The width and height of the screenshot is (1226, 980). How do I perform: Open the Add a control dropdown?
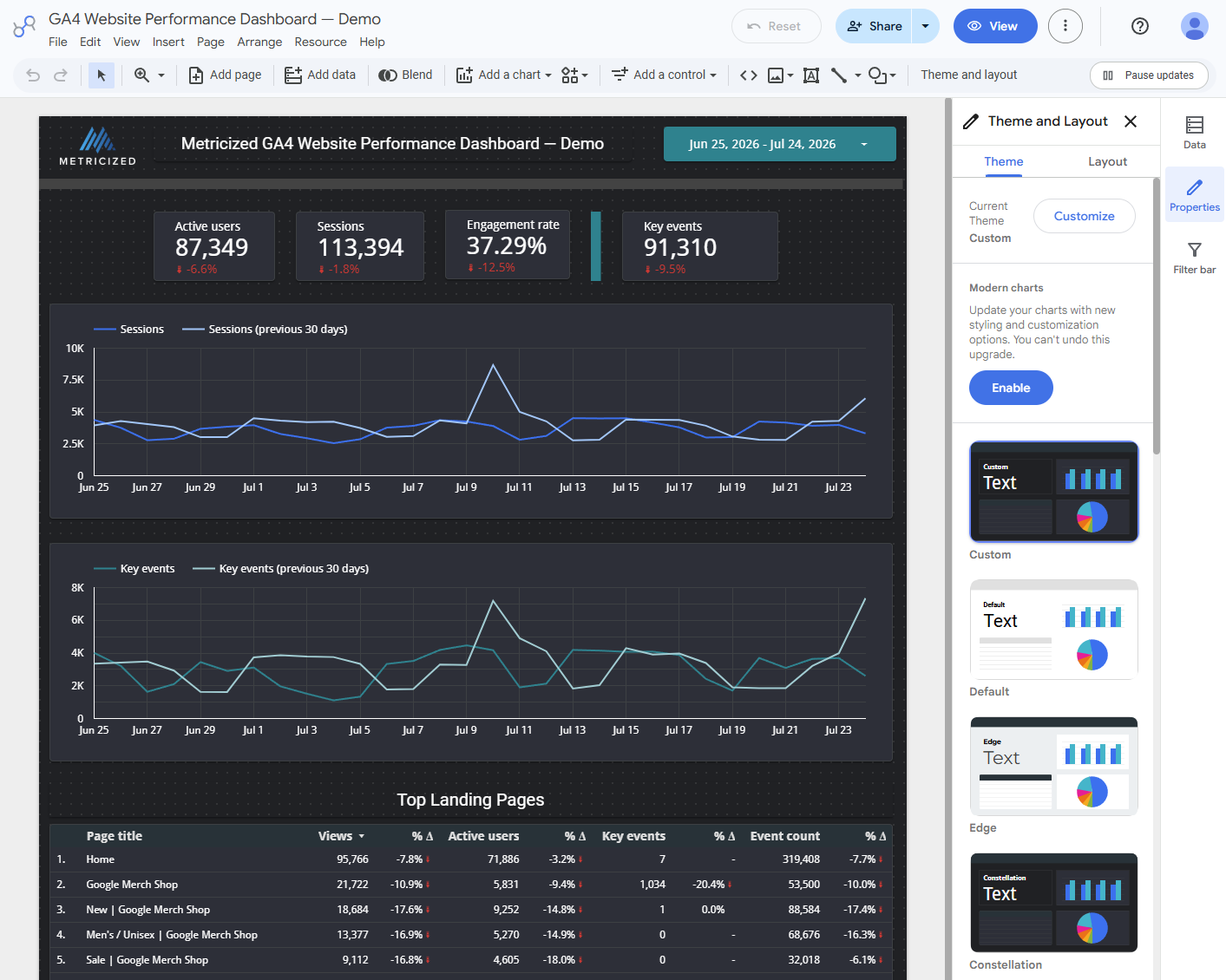(x=664, y=75)
